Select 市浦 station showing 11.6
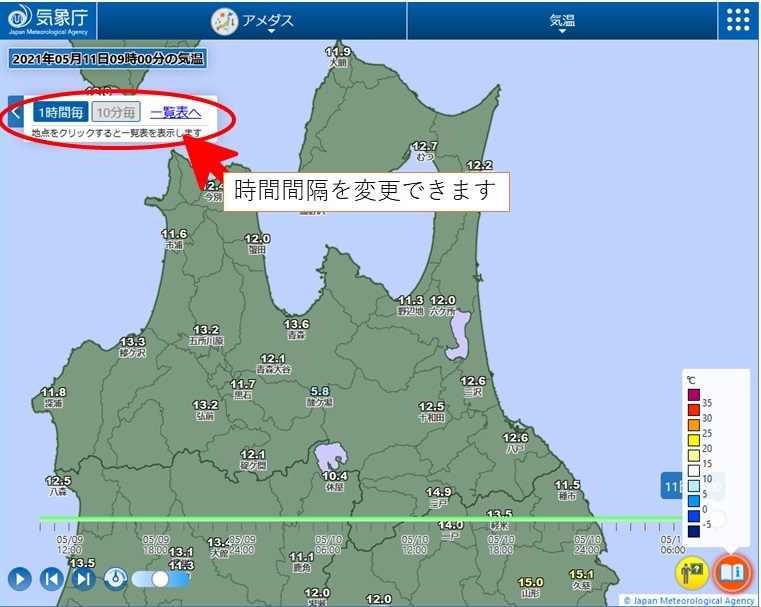The height and width of the screenshot is (607, 761). (174, 240)
